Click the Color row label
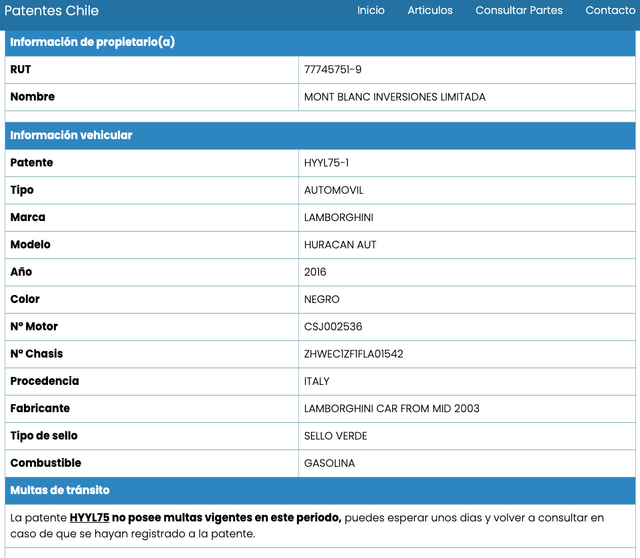The height and width of the screenshot is (558, 640). coord(25,300)
